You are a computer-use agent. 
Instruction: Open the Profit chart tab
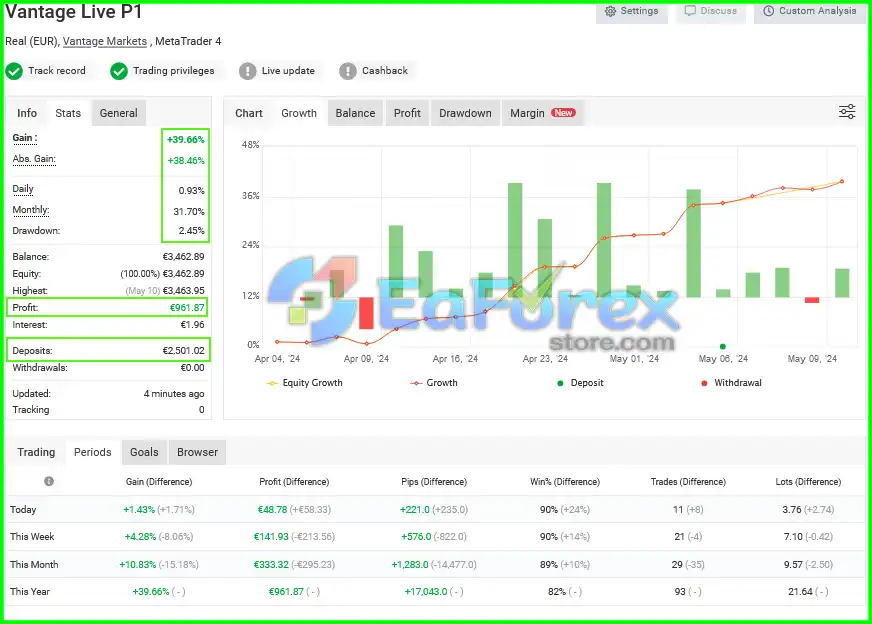click(407, 113)
